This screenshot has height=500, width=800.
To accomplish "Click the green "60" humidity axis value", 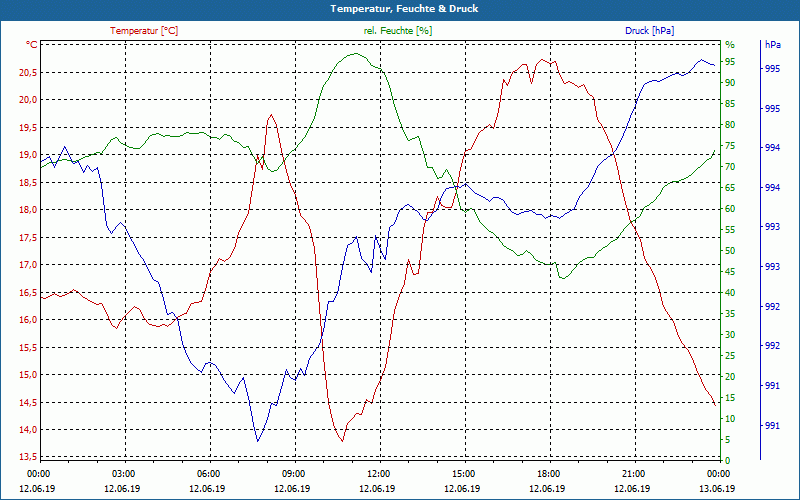I will [730, 209].
